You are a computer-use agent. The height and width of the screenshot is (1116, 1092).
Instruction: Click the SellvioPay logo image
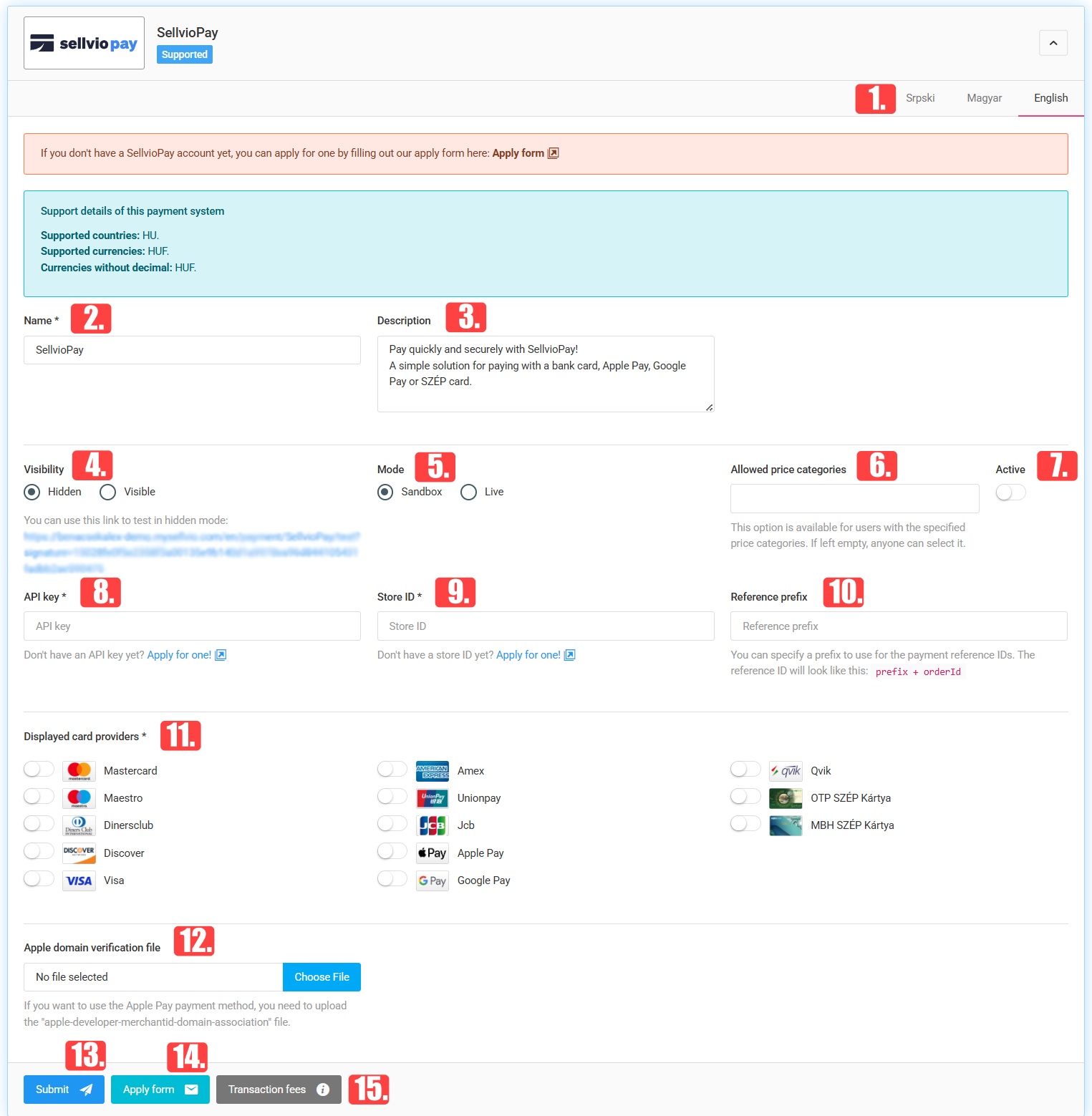coord(84,43)
